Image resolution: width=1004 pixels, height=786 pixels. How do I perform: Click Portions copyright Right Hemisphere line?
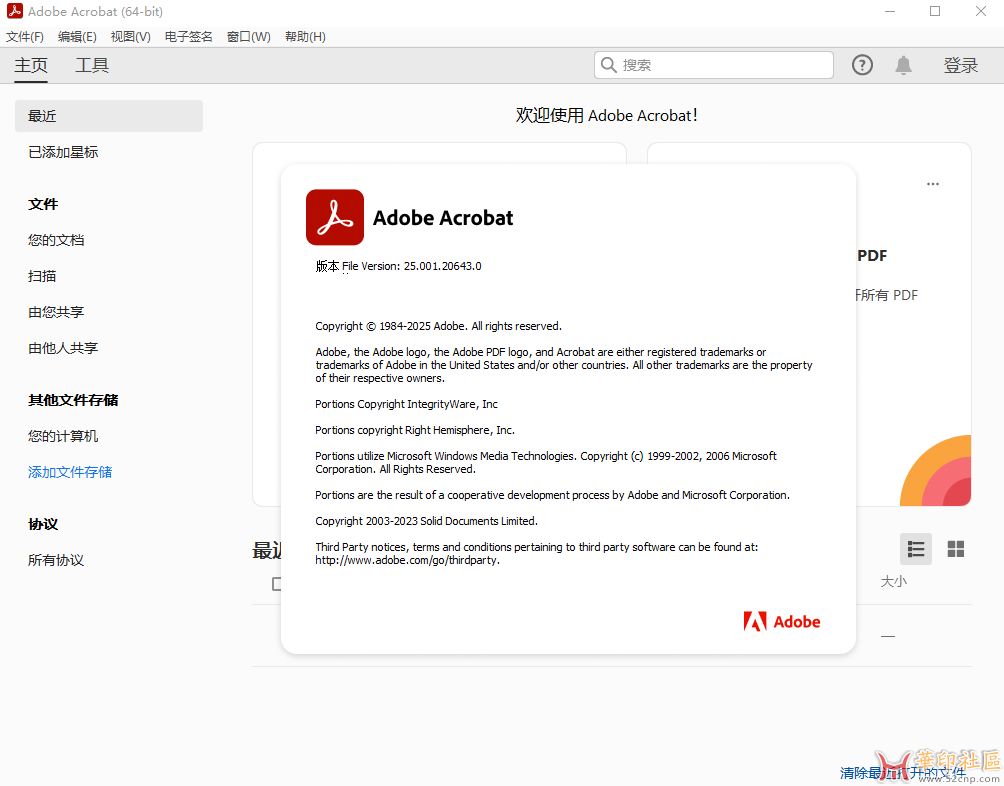(x=415, y=430)
